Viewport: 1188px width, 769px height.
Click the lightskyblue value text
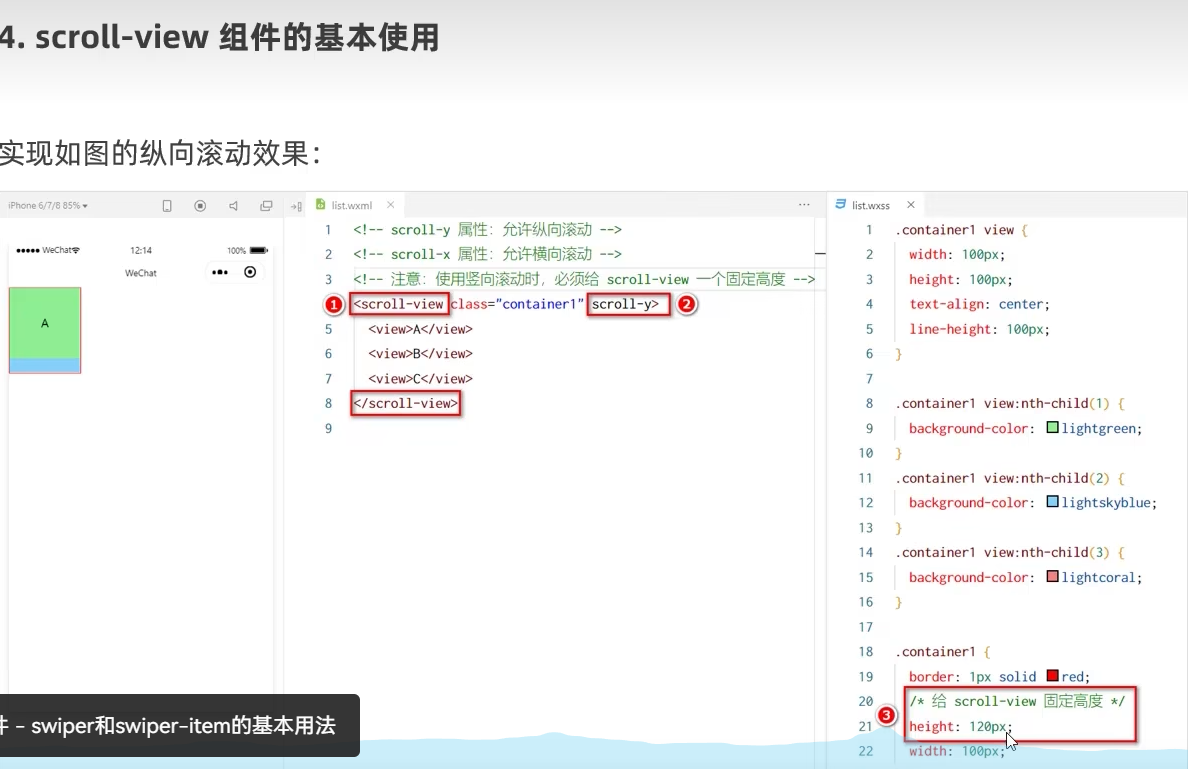click(x=1106, y=502)
